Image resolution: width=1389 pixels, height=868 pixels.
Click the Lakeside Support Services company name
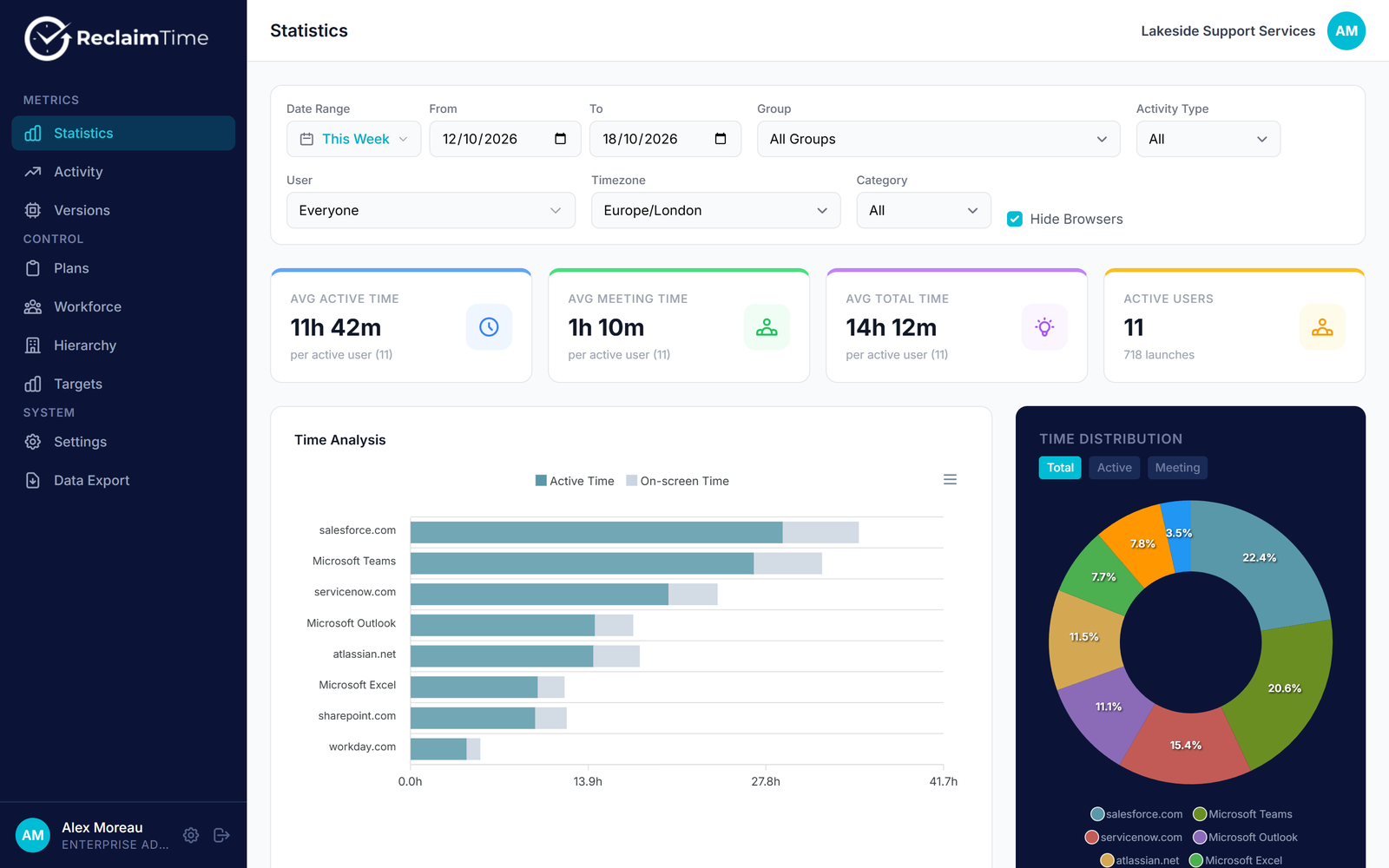coord(1228,31)
